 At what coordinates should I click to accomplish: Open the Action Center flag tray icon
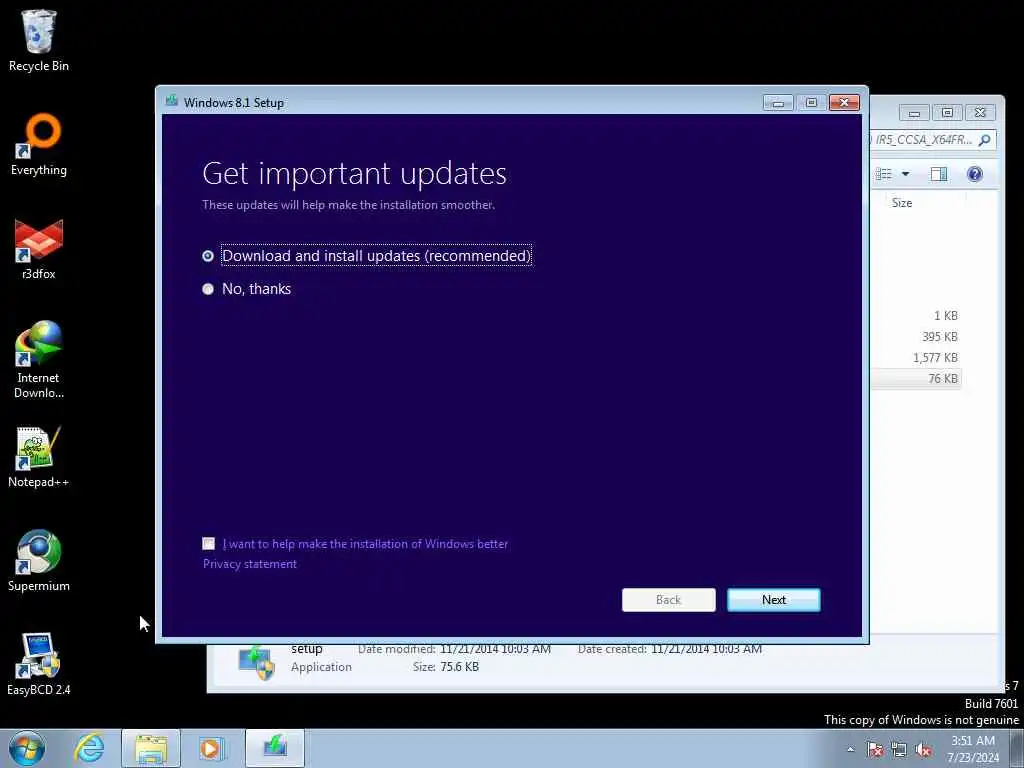click(x=875, y=750)
